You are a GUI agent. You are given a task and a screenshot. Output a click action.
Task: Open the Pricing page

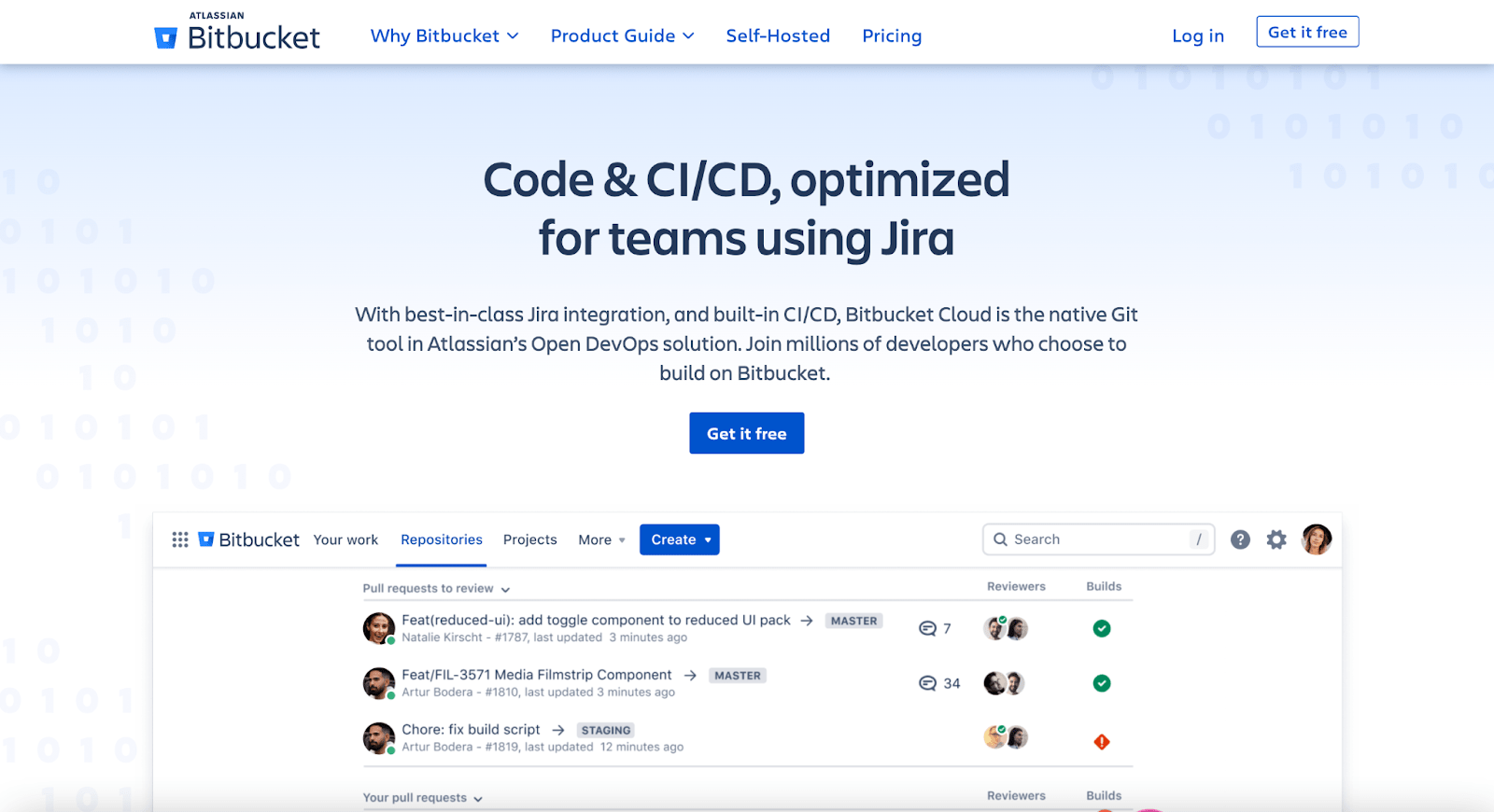[x=892, y=35]
